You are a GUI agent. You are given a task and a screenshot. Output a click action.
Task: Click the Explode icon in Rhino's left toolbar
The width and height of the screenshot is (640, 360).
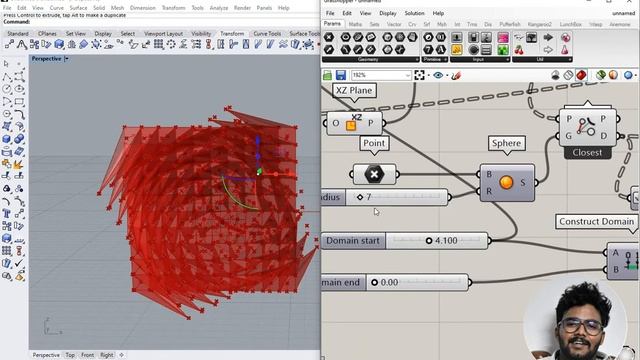coord(18,164)
